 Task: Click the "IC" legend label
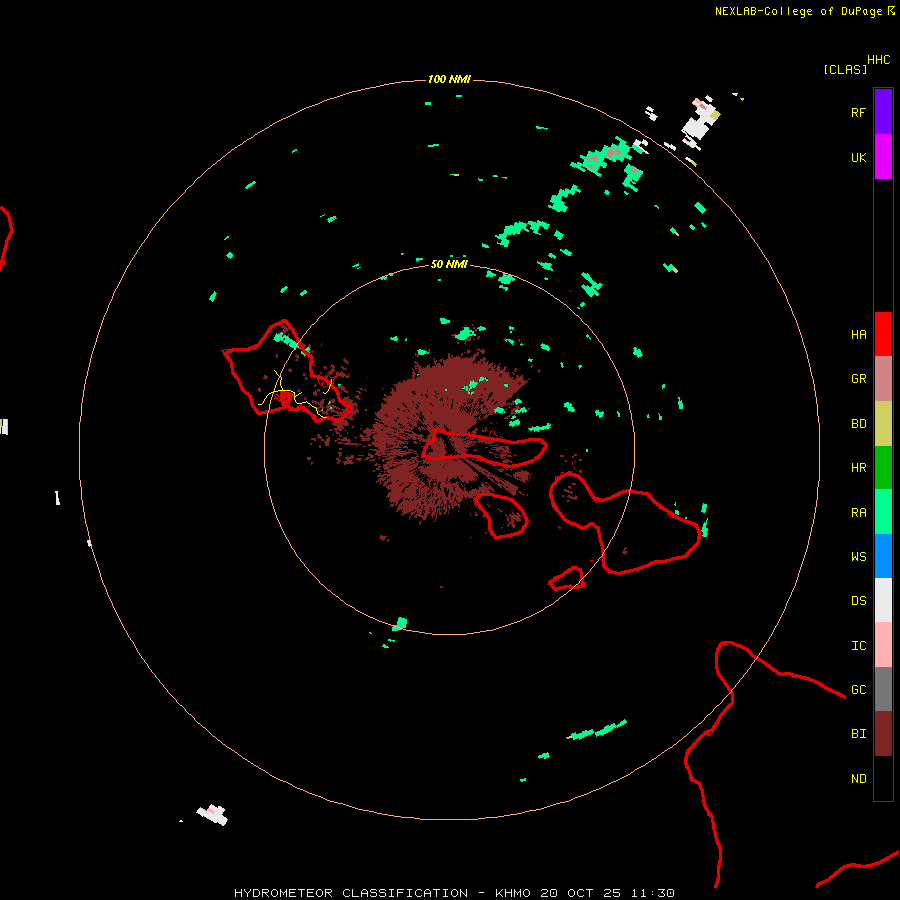[859, 646]
